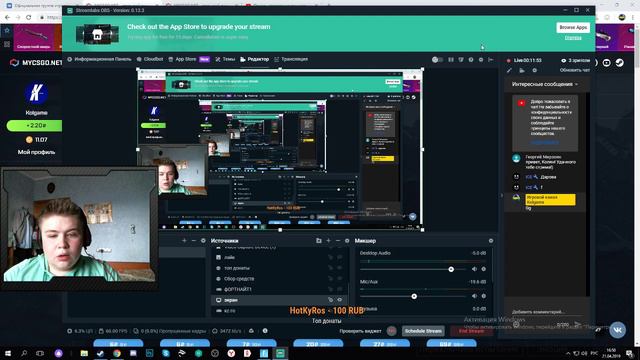Open Windows Start menu
The width and height of the screenshot is (640, 360).
pyautogui.click(x=8, y=353)
